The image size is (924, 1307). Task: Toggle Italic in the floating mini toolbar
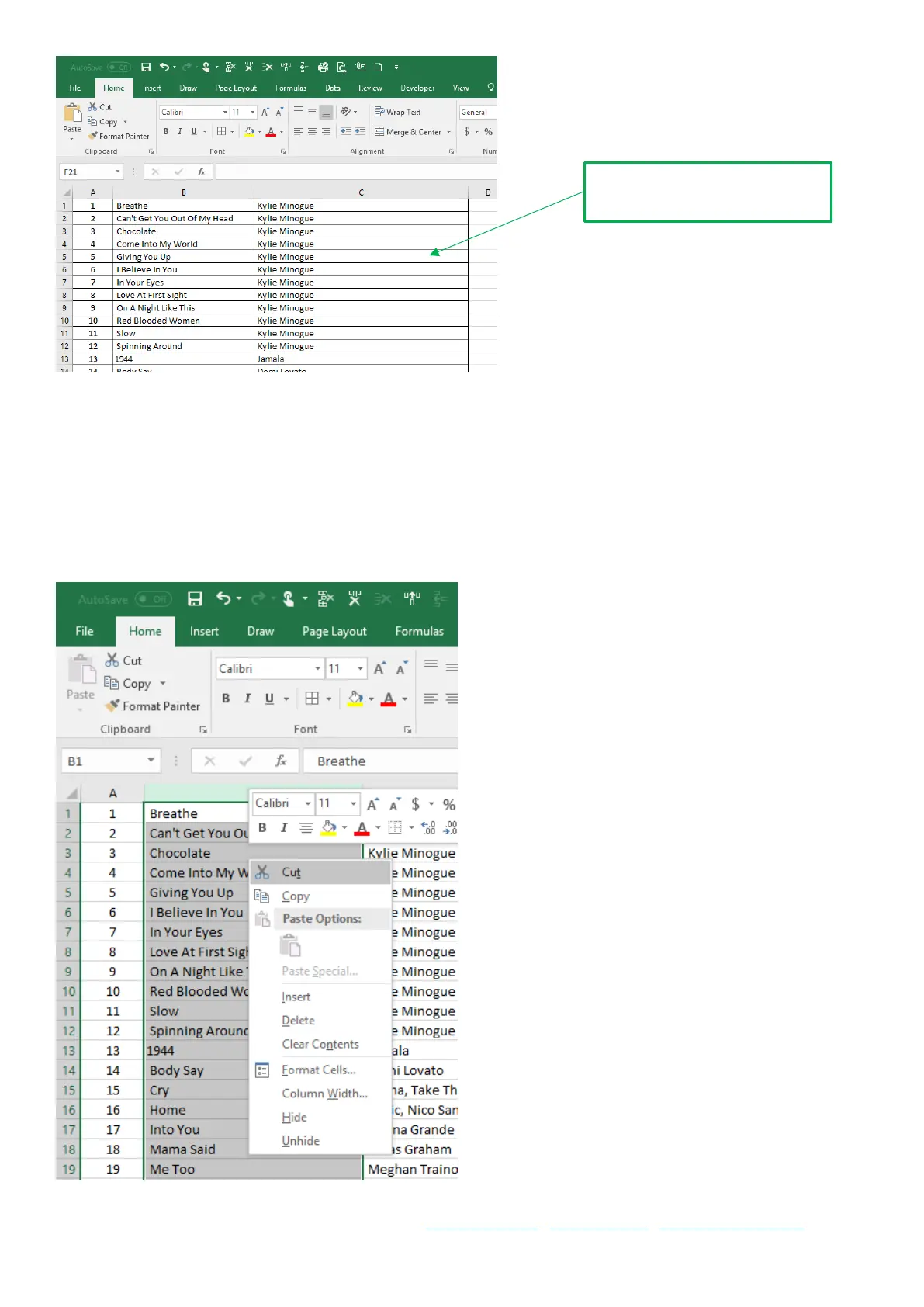point(284,827)
